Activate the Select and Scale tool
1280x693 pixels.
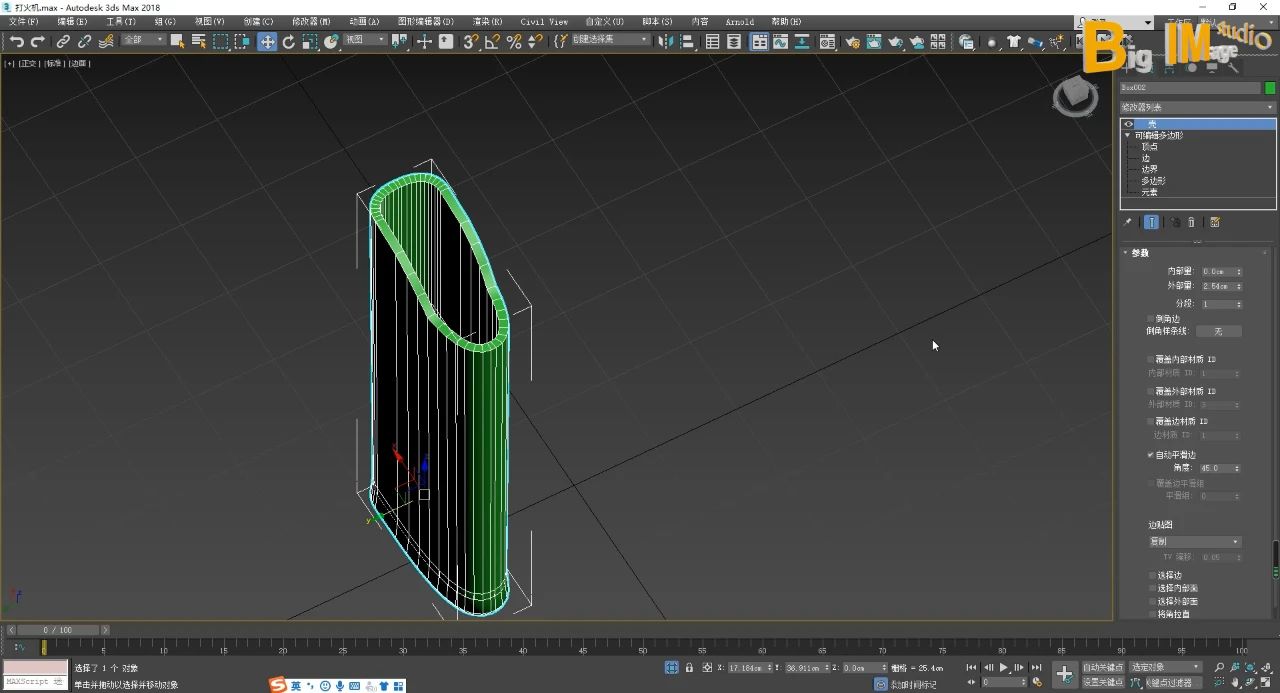click(x=310, y=41)
